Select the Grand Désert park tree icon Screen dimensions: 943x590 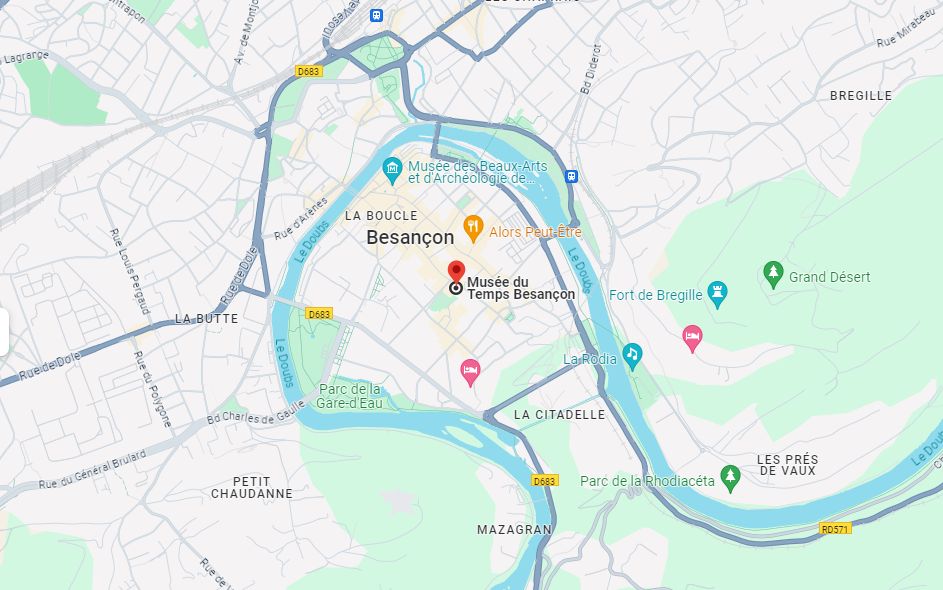[773, 275]
